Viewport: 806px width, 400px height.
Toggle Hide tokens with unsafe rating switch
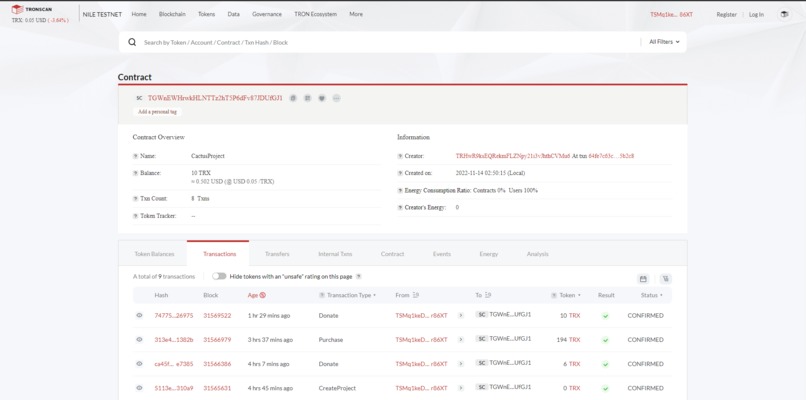click(219, 276)
